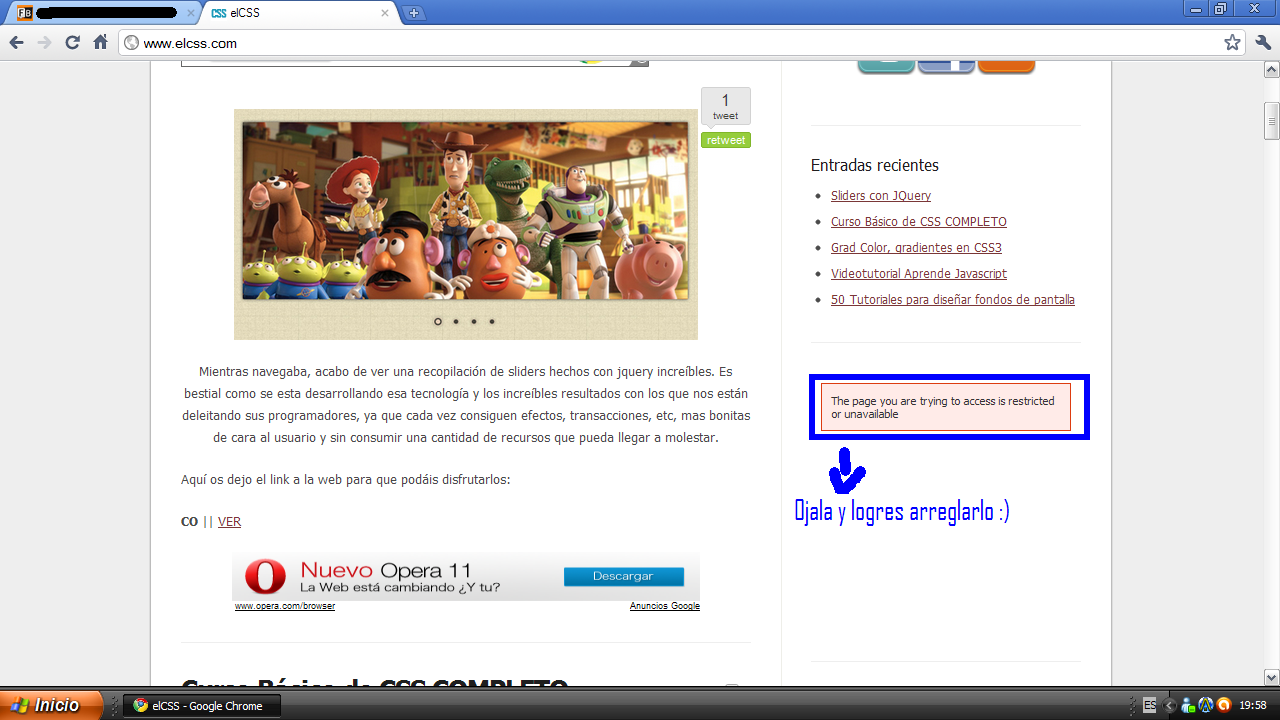Click the green retweet button
Screen dimensions: 1280x720
(726, 140)
